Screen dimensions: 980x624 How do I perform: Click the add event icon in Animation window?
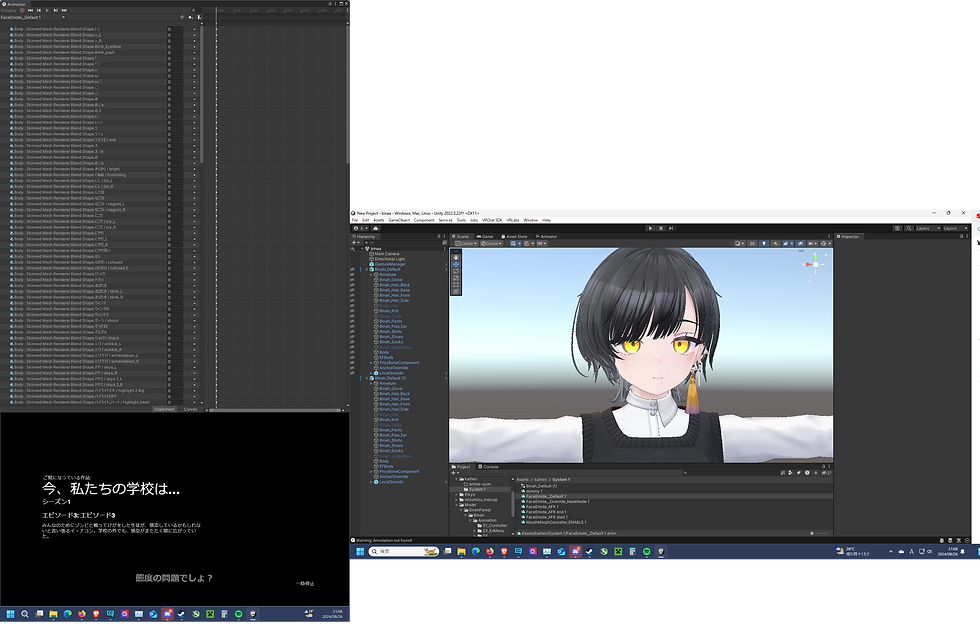pyautogui.click(x=199, y=17)
